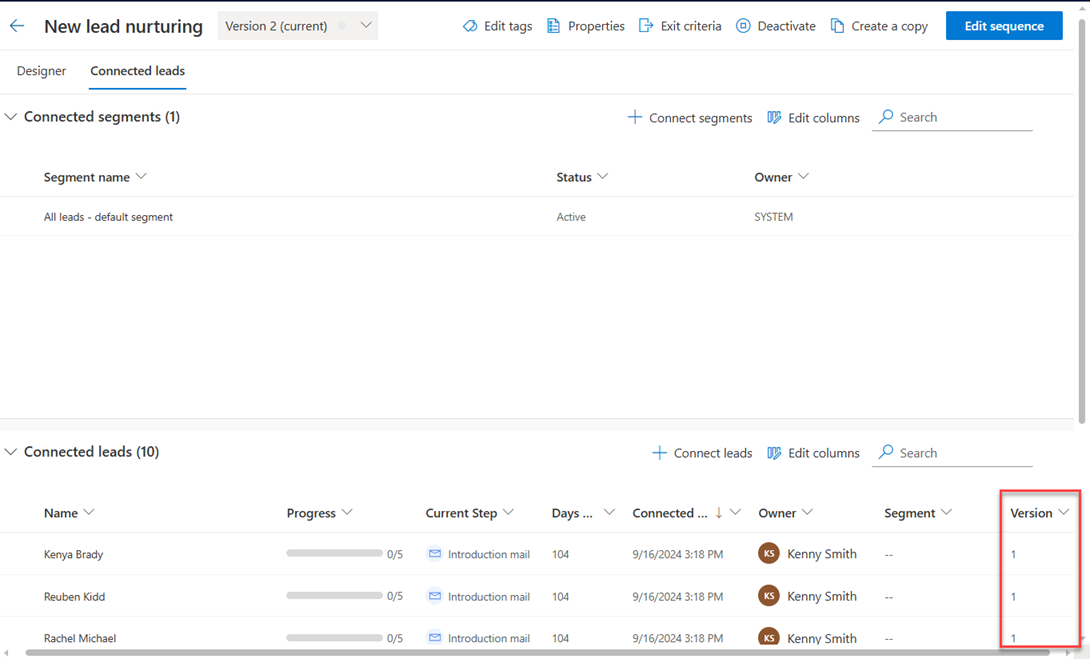Click the Connected leads search field
The height and width of the screenshot is (659, 1090).
[952, 453]
